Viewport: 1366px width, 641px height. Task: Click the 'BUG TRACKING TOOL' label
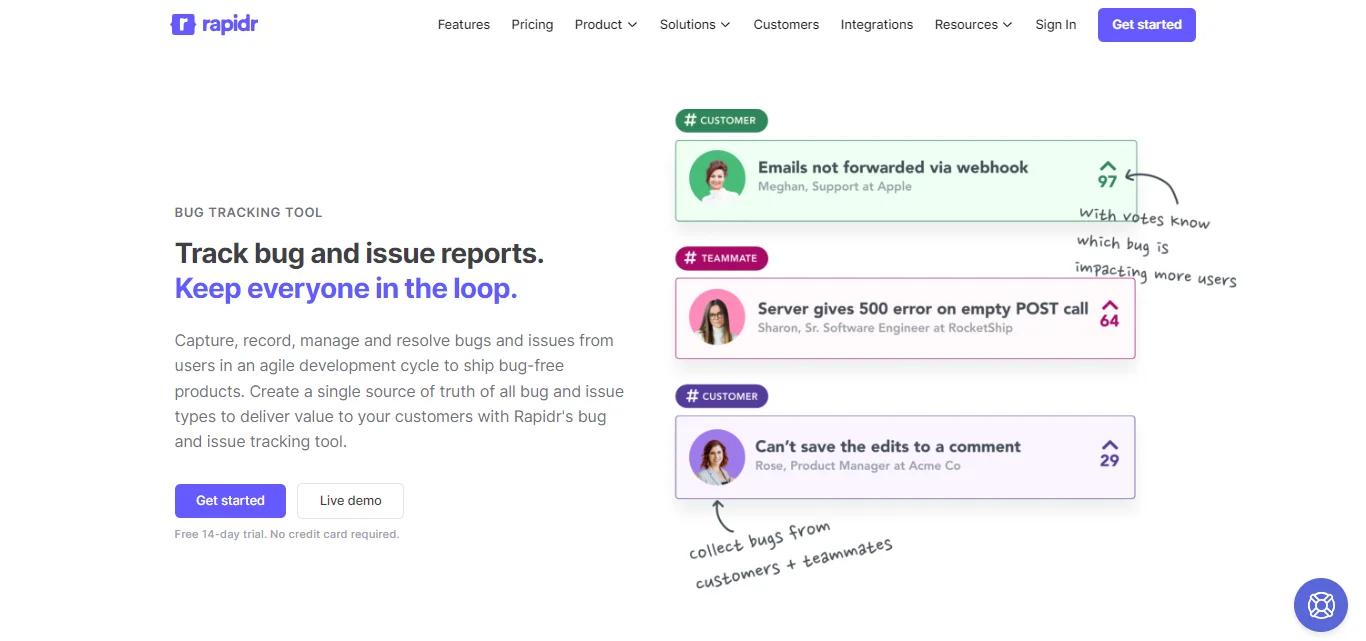coord(249,212)
